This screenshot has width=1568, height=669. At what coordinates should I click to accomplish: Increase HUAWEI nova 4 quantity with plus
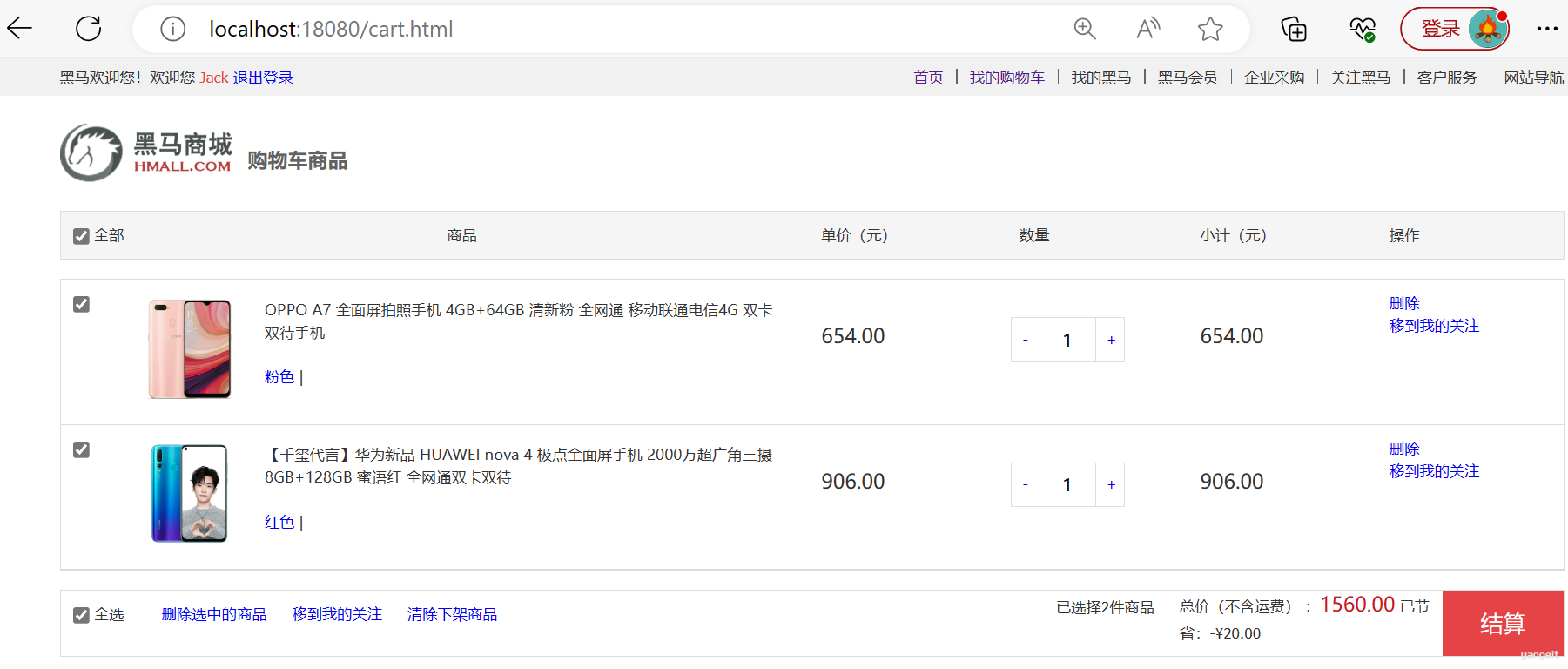tap(1111, 485)
